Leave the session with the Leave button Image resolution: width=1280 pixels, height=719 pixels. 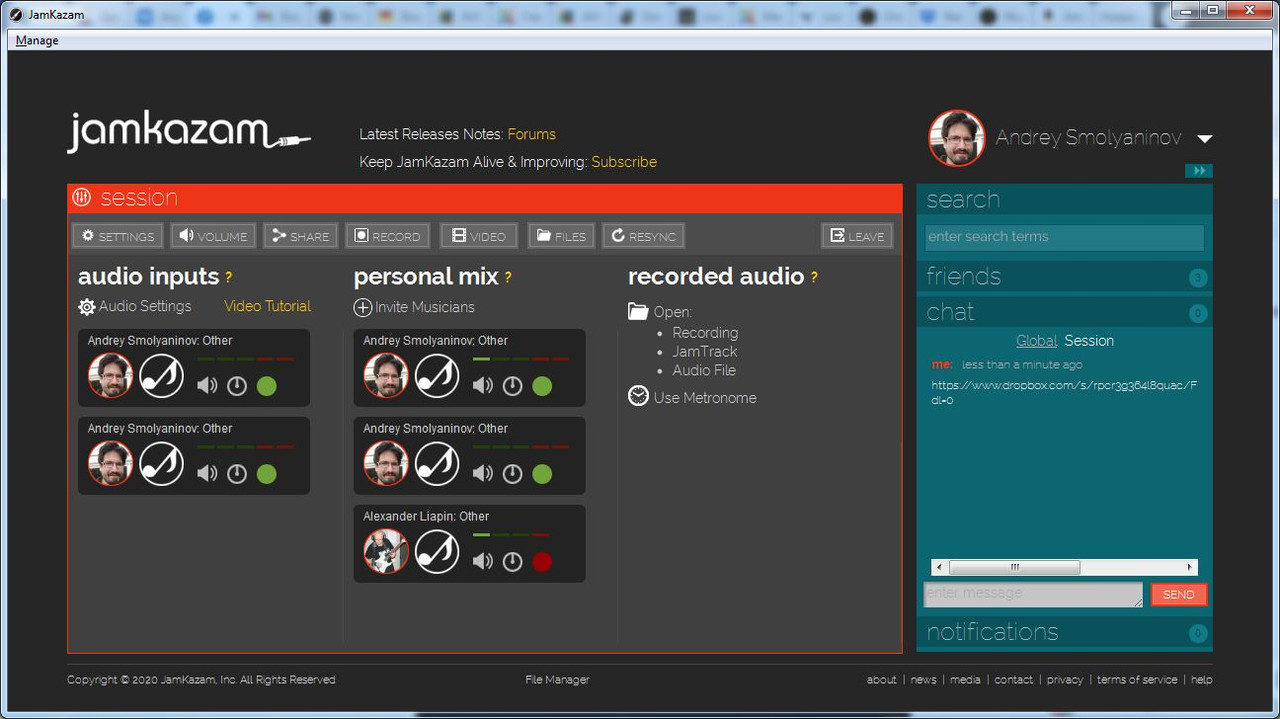tap(857, 236)
